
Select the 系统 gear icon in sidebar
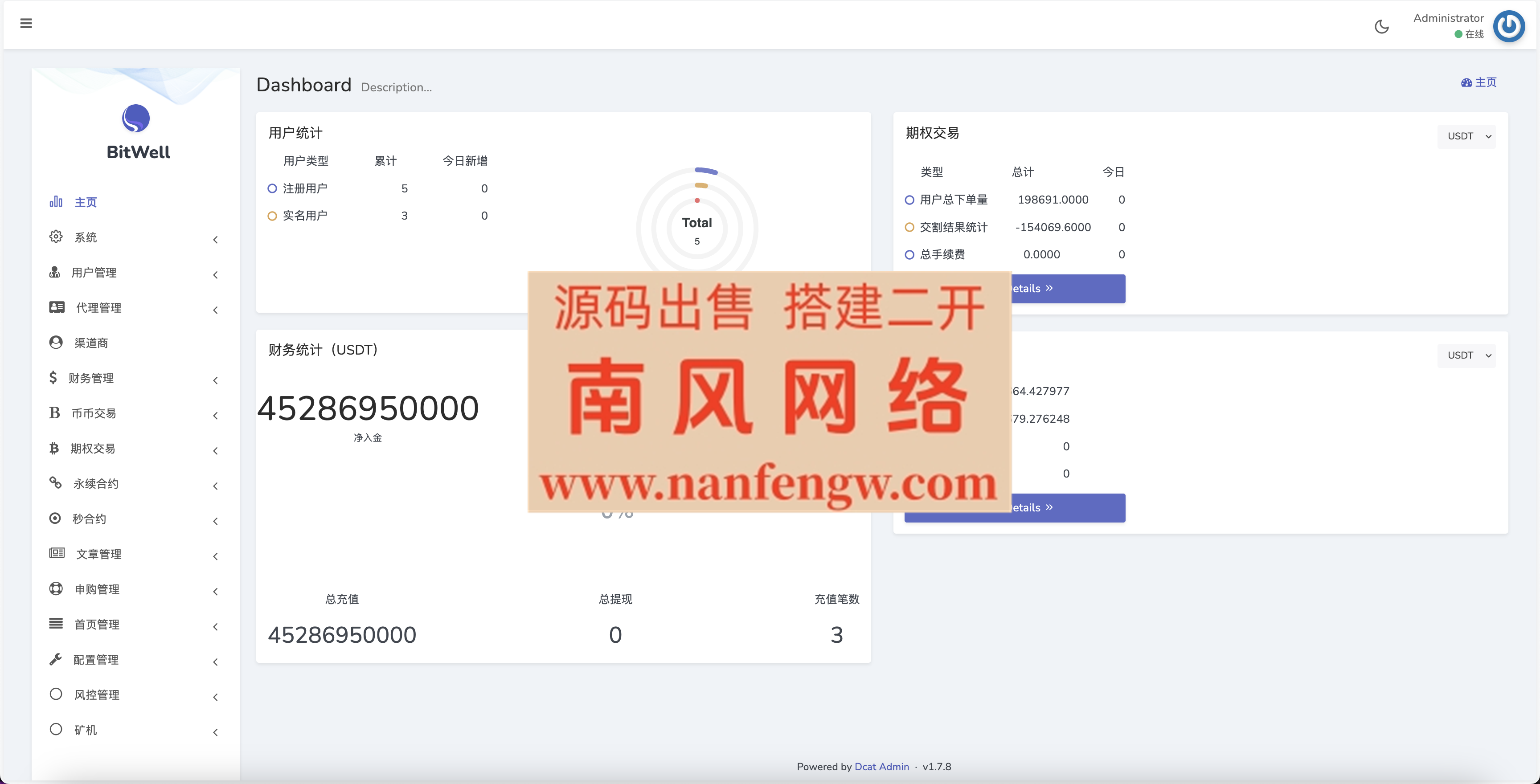click(56, 237)
